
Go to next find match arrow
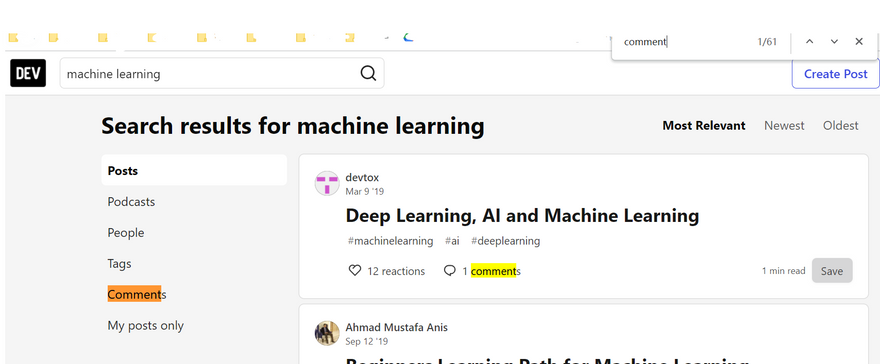(x=834, y=42)
